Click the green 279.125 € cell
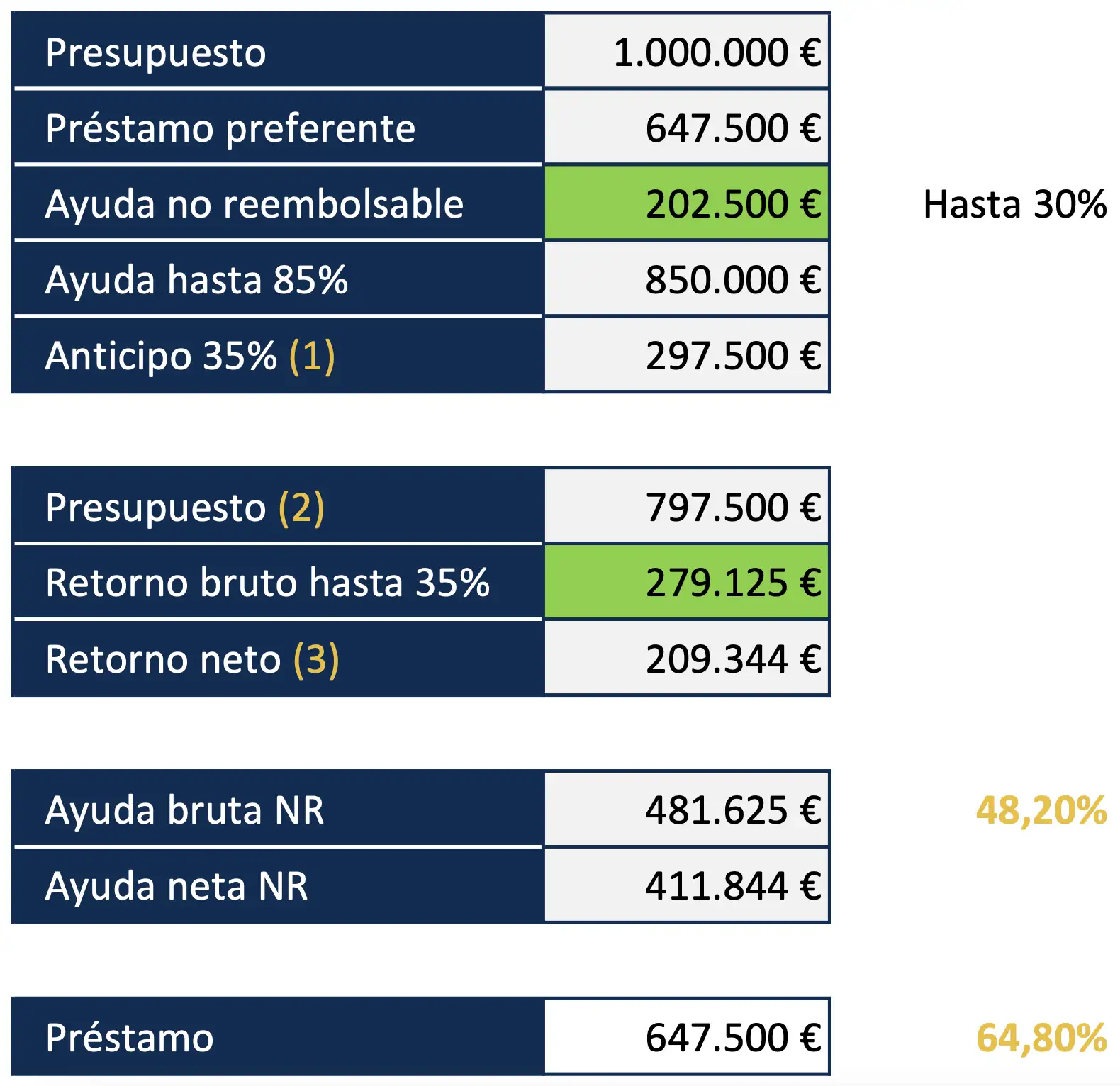 [x=686, y=583]
